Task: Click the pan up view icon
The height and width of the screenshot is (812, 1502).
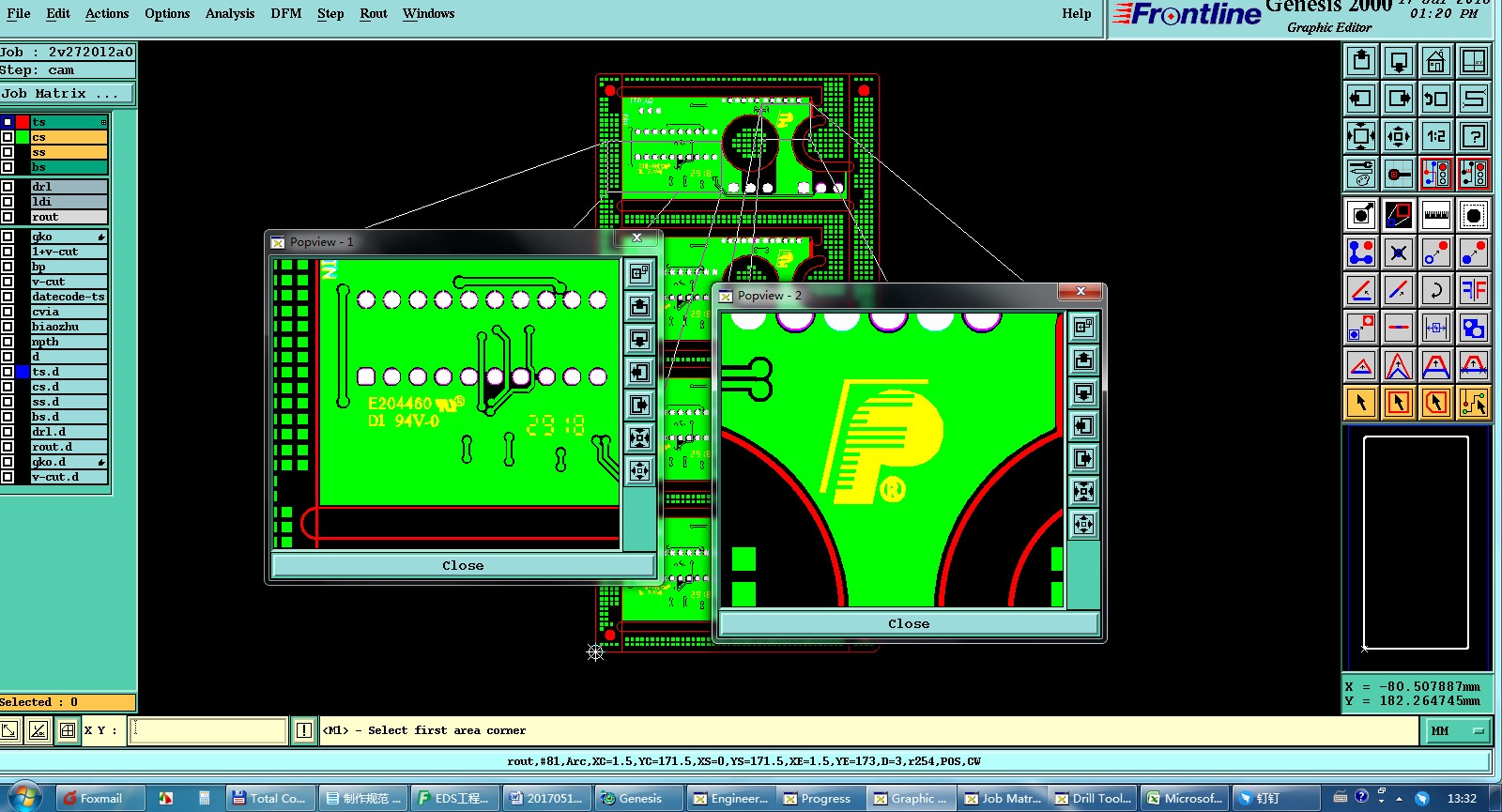Action: coord(1361,61)
